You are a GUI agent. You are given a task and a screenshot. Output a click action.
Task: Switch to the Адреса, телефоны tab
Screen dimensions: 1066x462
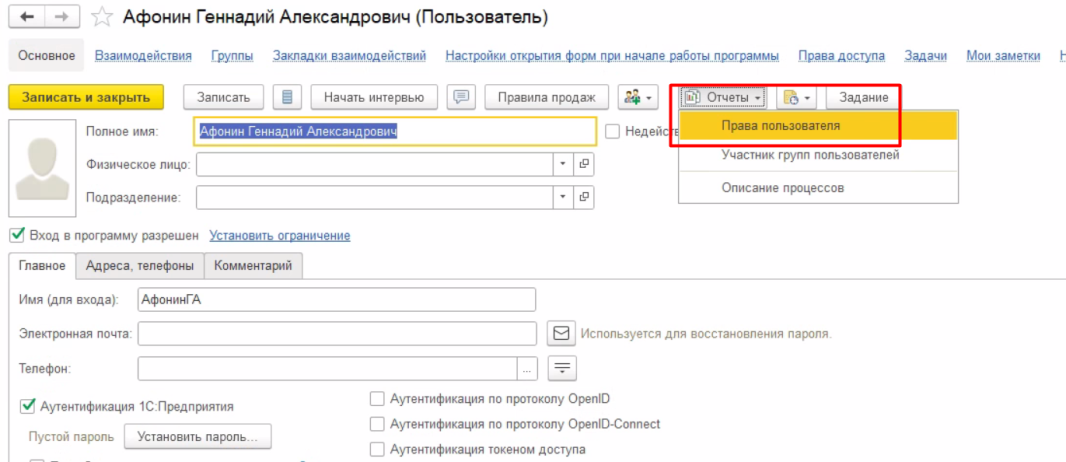tap(139, 266)
